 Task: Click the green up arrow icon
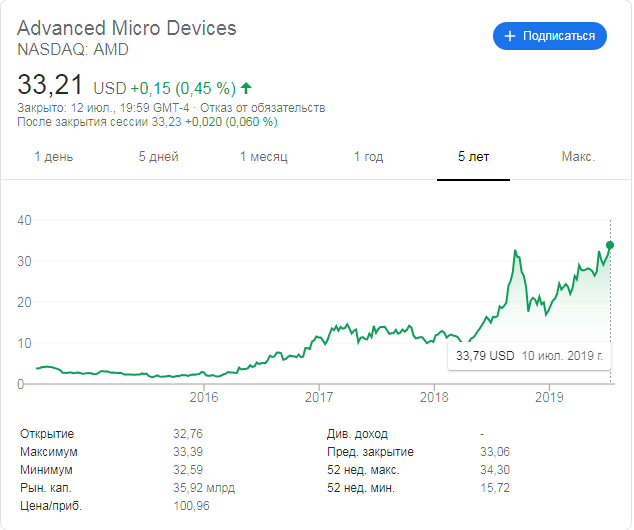(247, 88)
